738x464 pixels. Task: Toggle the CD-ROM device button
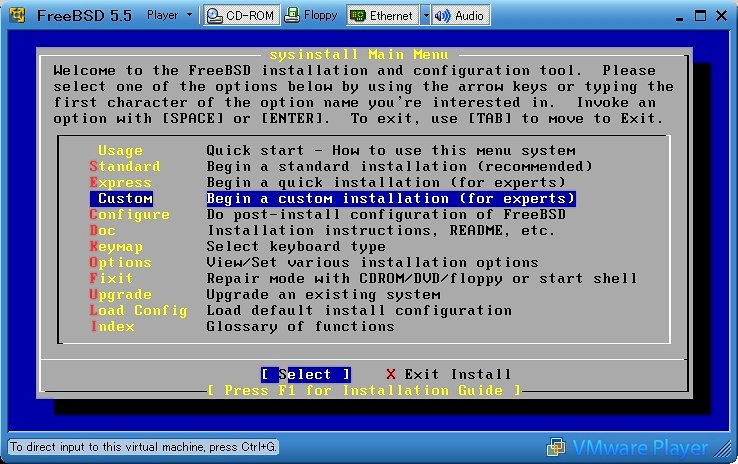click(x=240, y=15)
